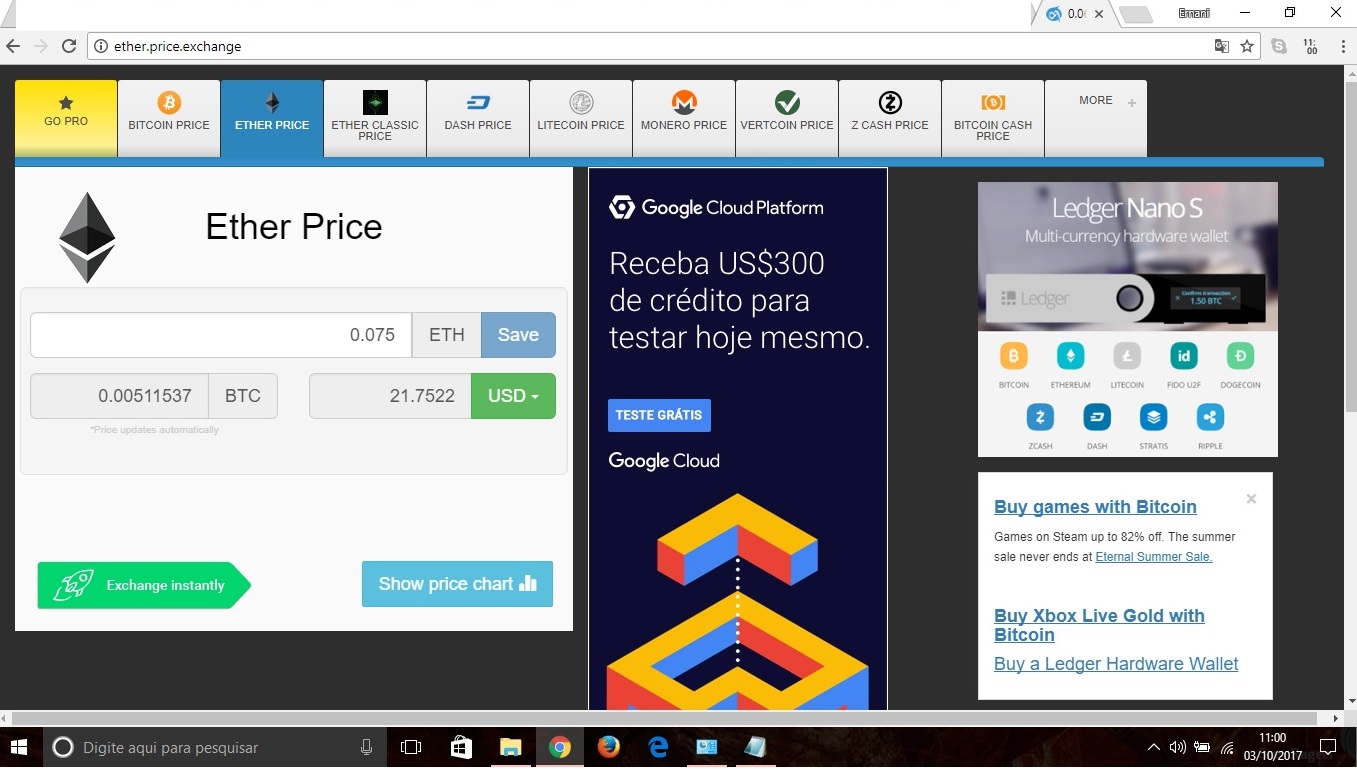Click the translate page icon
The image size is (1357, 769).
tap(1221, 46)
